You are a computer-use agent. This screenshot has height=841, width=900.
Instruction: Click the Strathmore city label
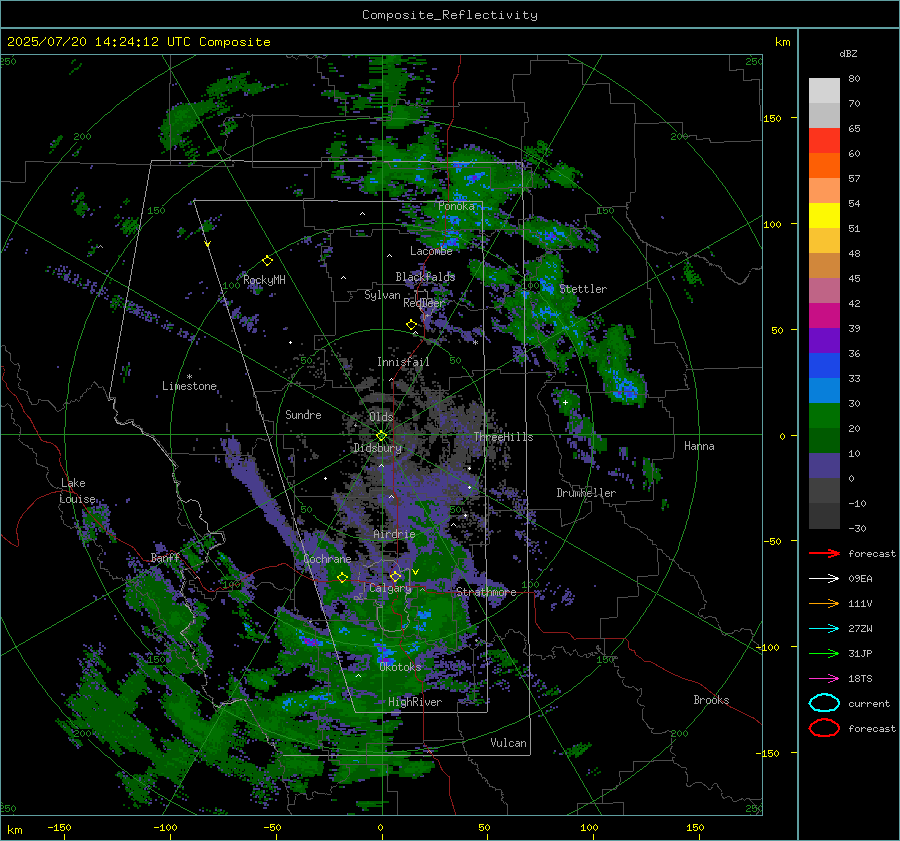(x=486, y=592)
